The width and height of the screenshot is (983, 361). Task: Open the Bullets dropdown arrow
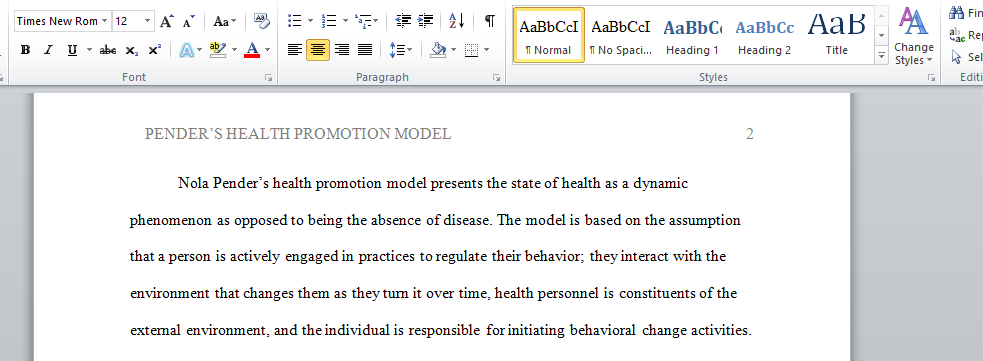coord(311,21)
